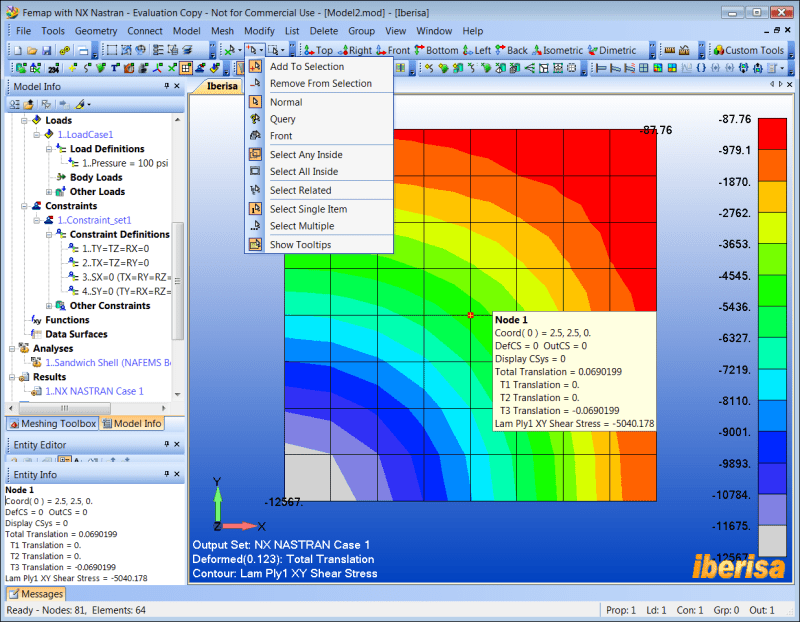800x622 pixels.
Task: Collapse the 1..LoadCase1 node
Action: click(x=37, y=135)
